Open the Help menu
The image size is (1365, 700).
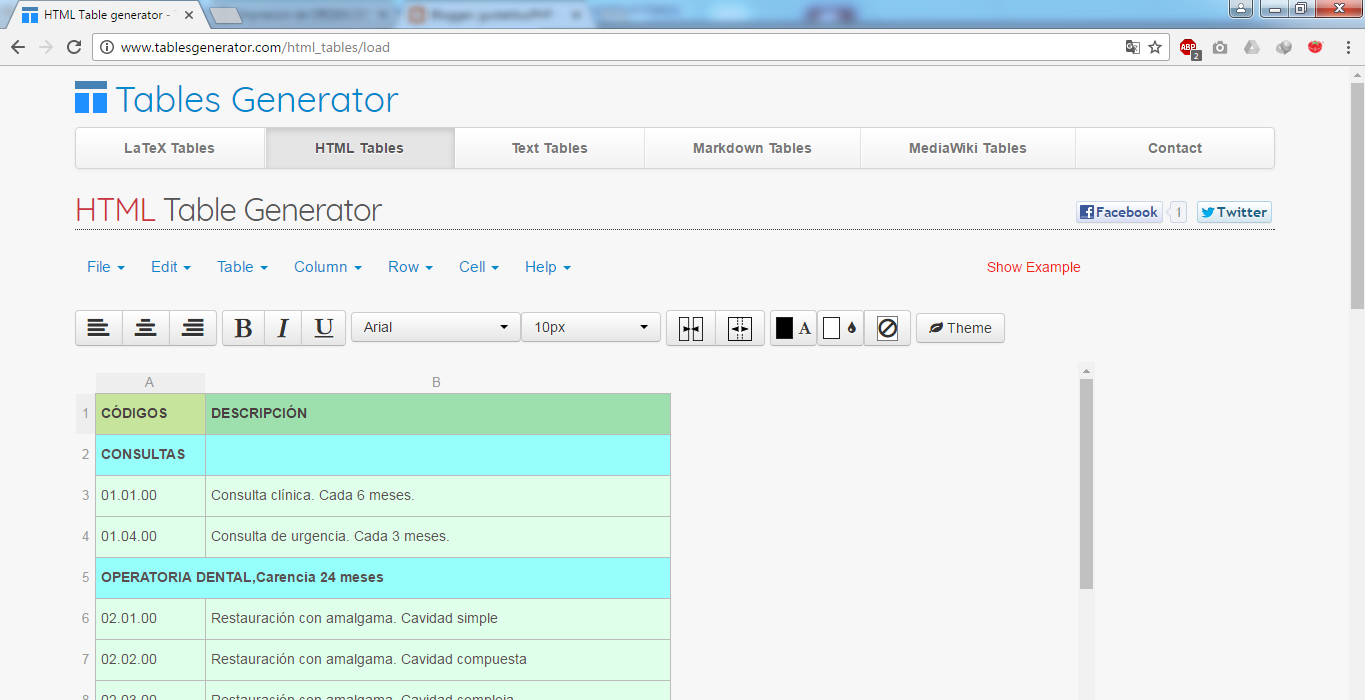tap(547, 267)
